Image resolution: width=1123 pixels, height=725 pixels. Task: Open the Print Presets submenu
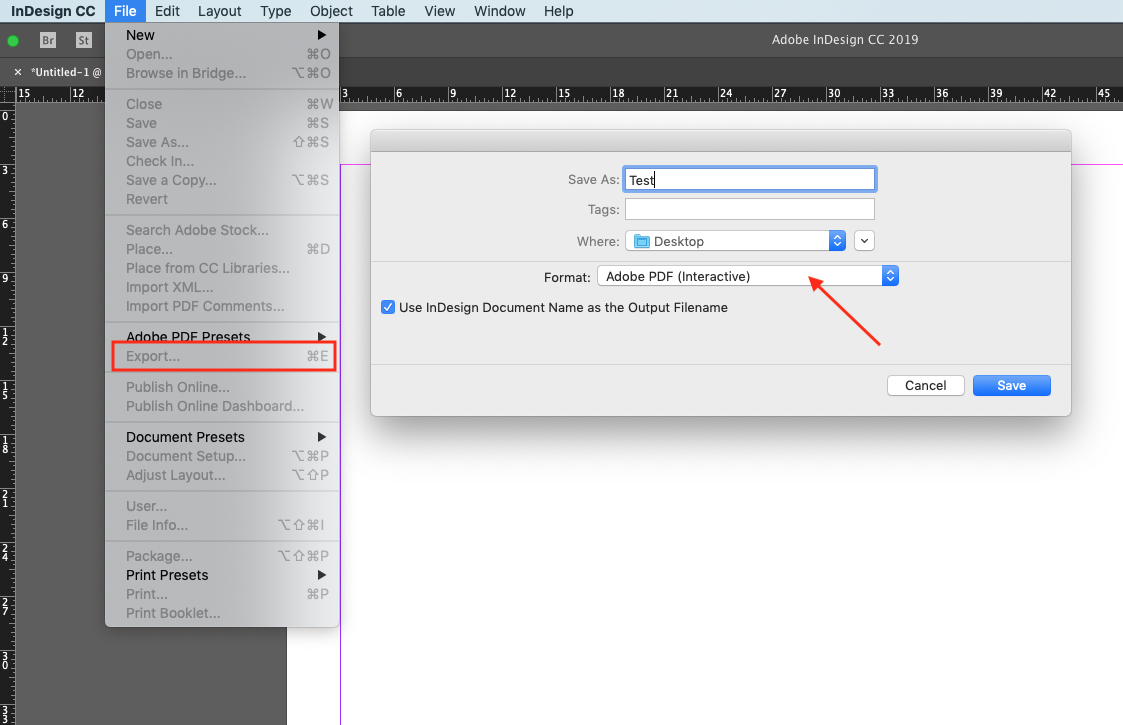[222, 575]
